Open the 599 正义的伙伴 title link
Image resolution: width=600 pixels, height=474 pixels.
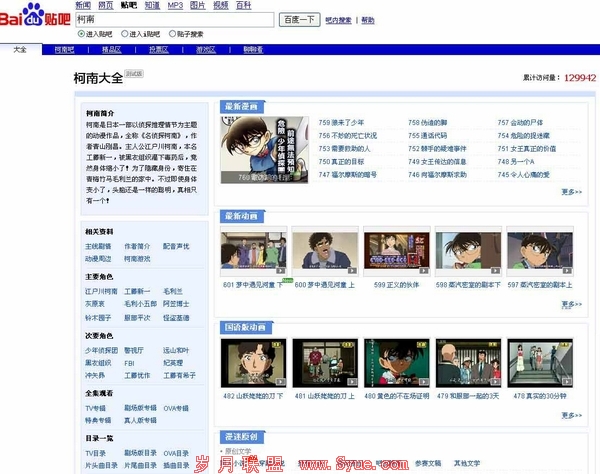(396, 285)
